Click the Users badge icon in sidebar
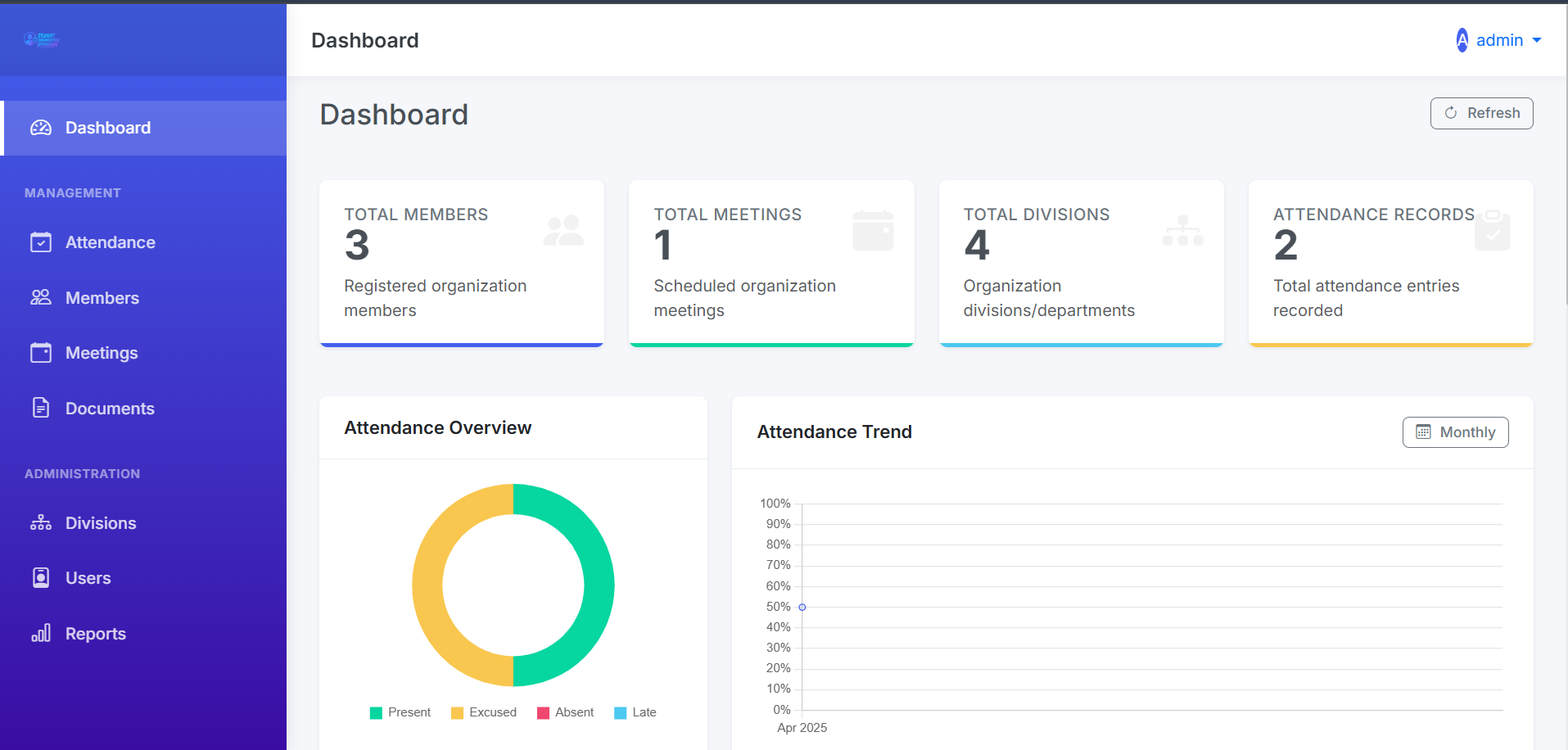Image resolution: width=1568 pixels, height=750 pixels. pyautogui.click(x=40, y=577)
